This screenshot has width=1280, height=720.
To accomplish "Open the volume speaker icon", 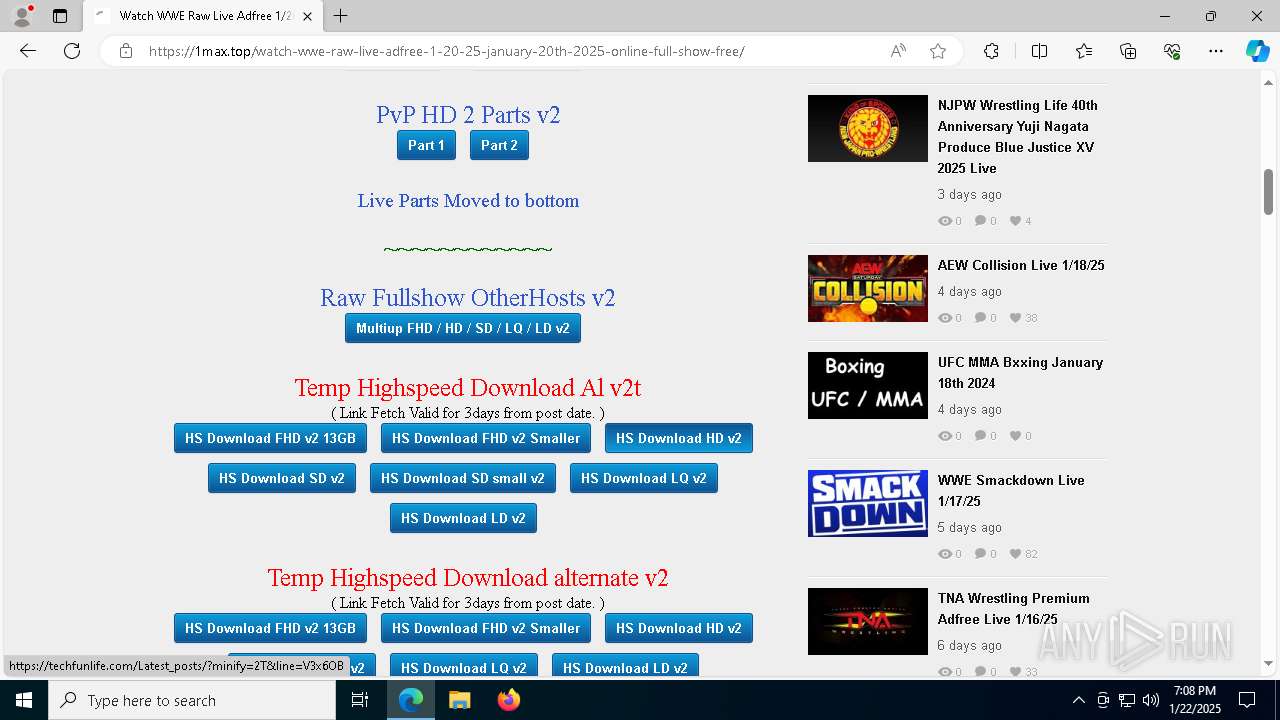I will pyautogui.click(x=1150, y=700).
